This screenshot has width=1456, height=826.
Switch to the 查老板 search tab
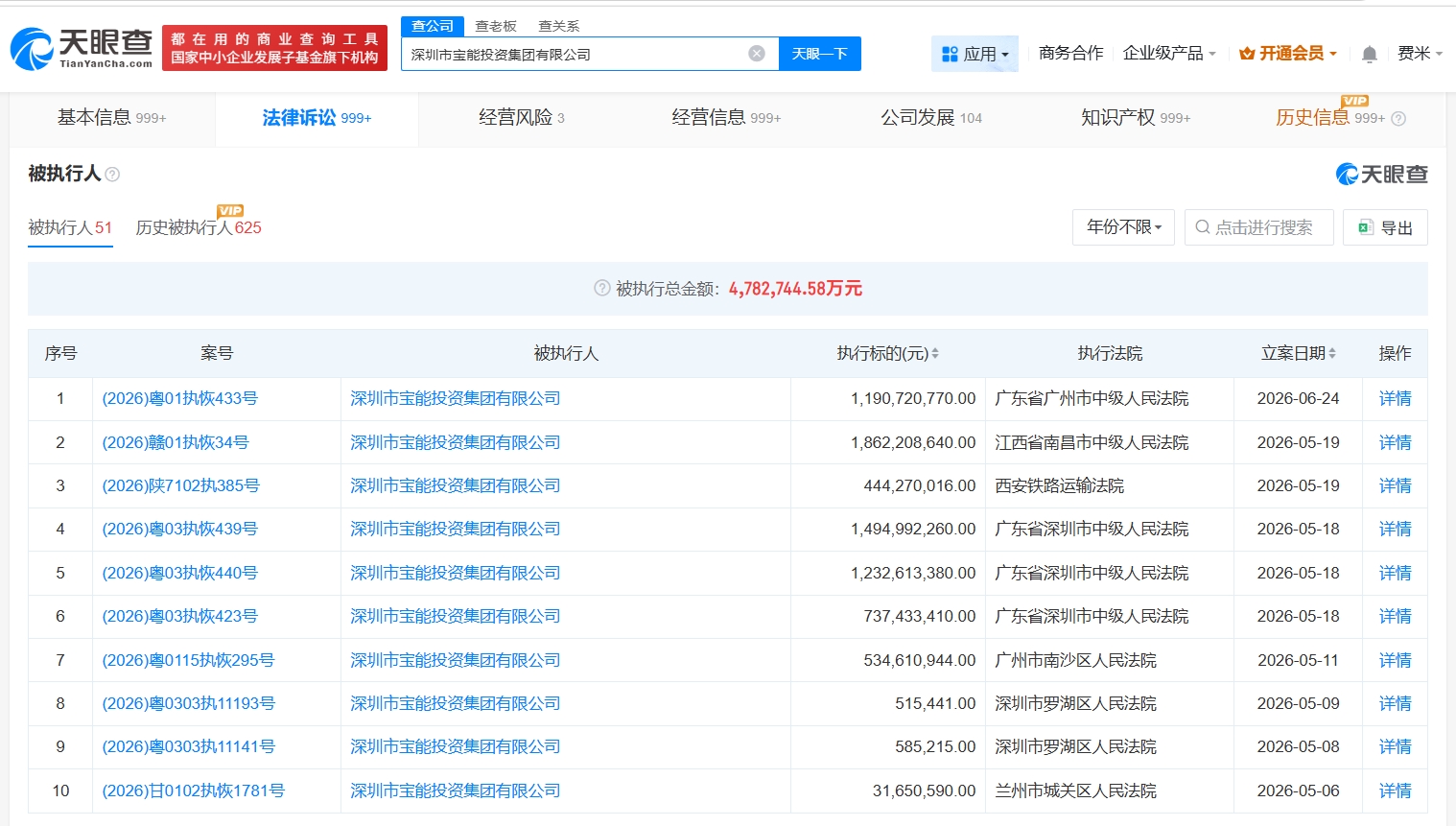pos(496,26)
